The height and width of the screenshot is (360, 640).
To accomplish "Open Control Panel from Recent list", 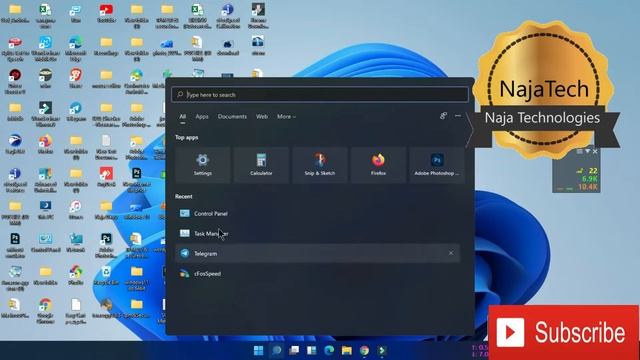I will (x=318, y=213).
